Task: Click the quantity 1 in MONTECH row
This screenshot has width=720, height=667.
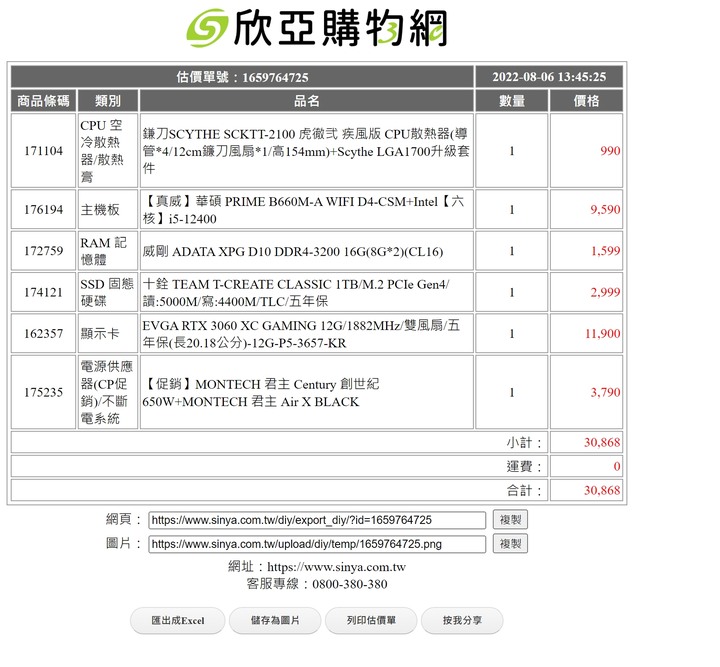Action: pyautogui.click(x=512, y=392)
